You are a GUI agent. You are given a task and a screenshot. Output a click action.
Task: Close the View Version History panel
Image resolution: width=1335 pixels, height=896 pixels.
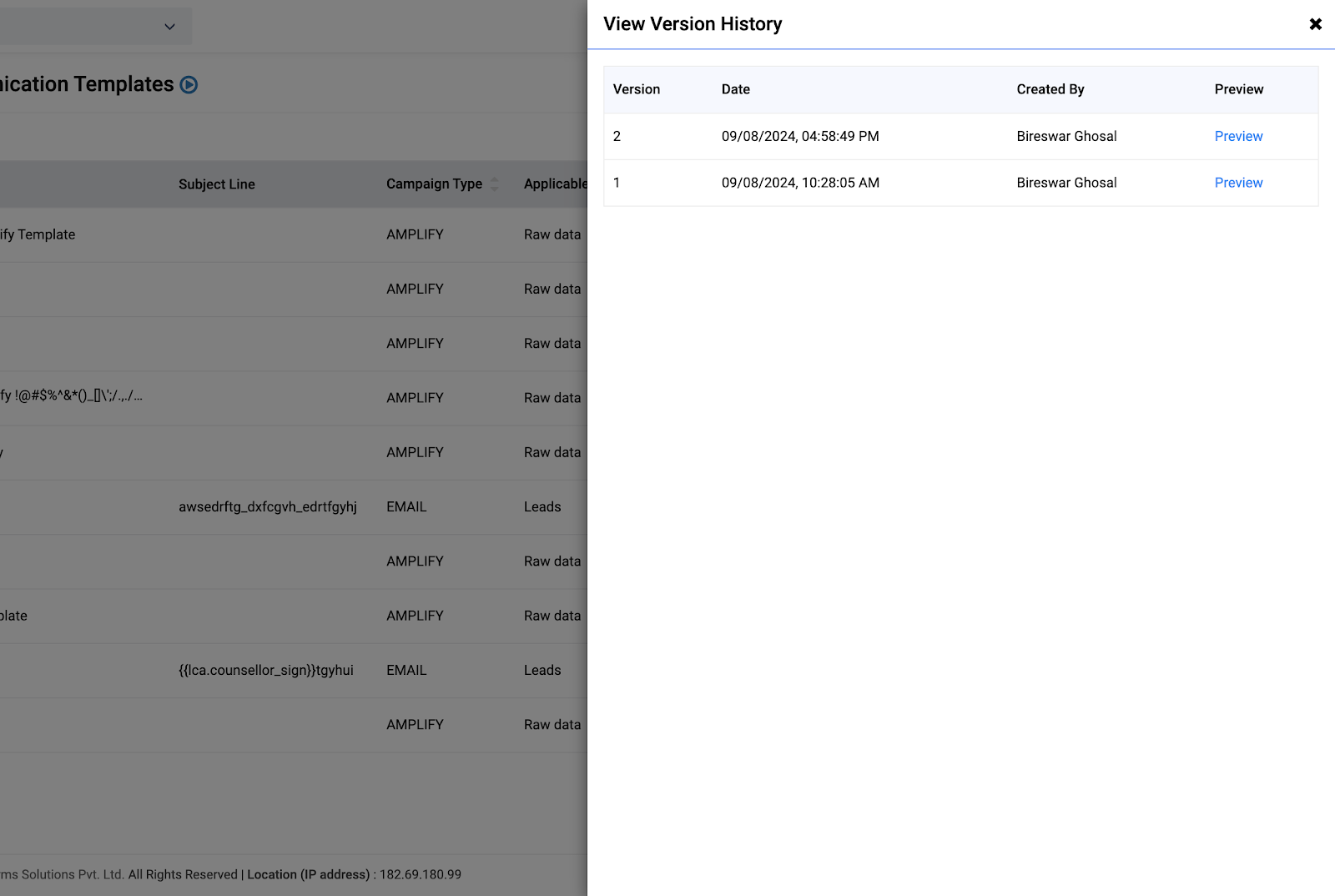(1315, 24)
